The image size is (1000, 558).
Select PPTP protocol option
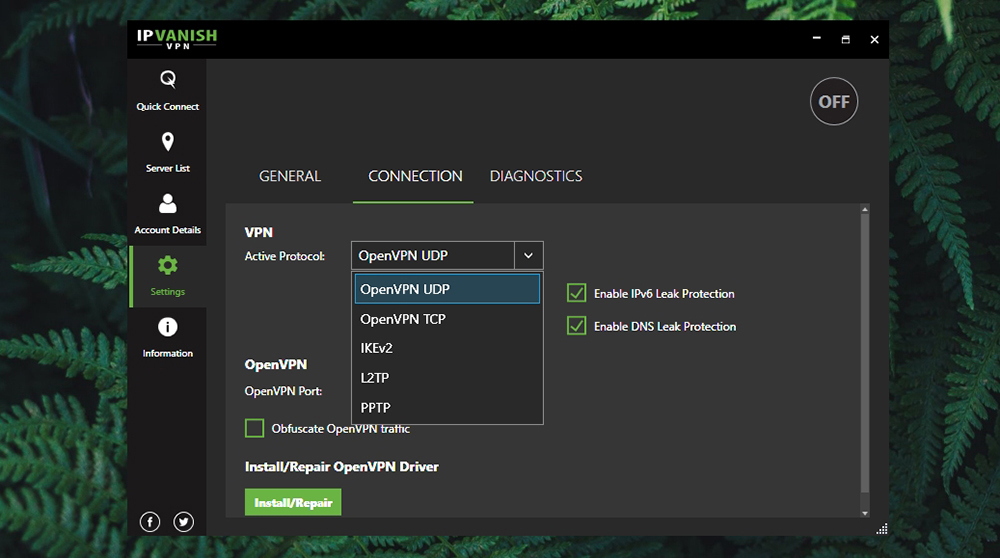[447, 407]
